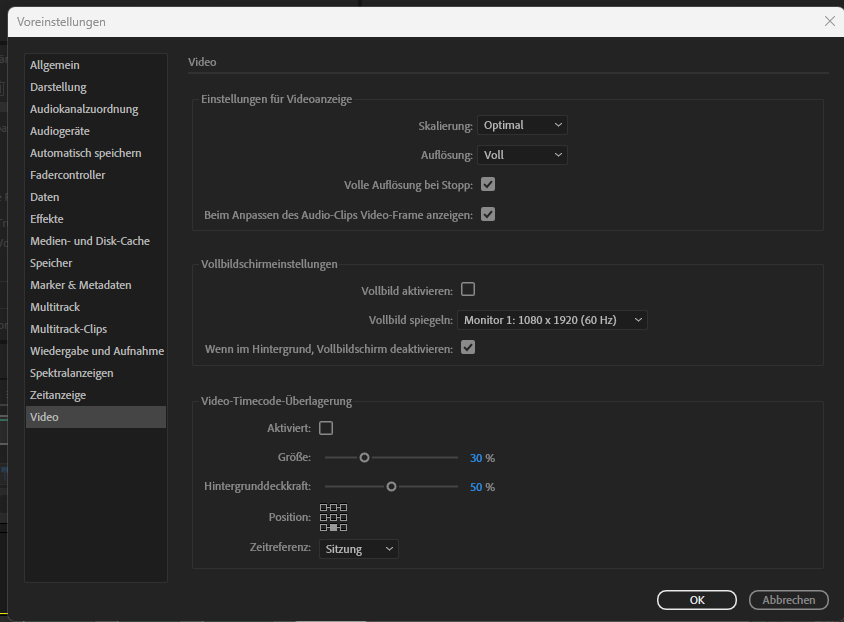Select top-left timecode position in grid
Viewport: 844px width, 622px height.
(x=323, y=508)
